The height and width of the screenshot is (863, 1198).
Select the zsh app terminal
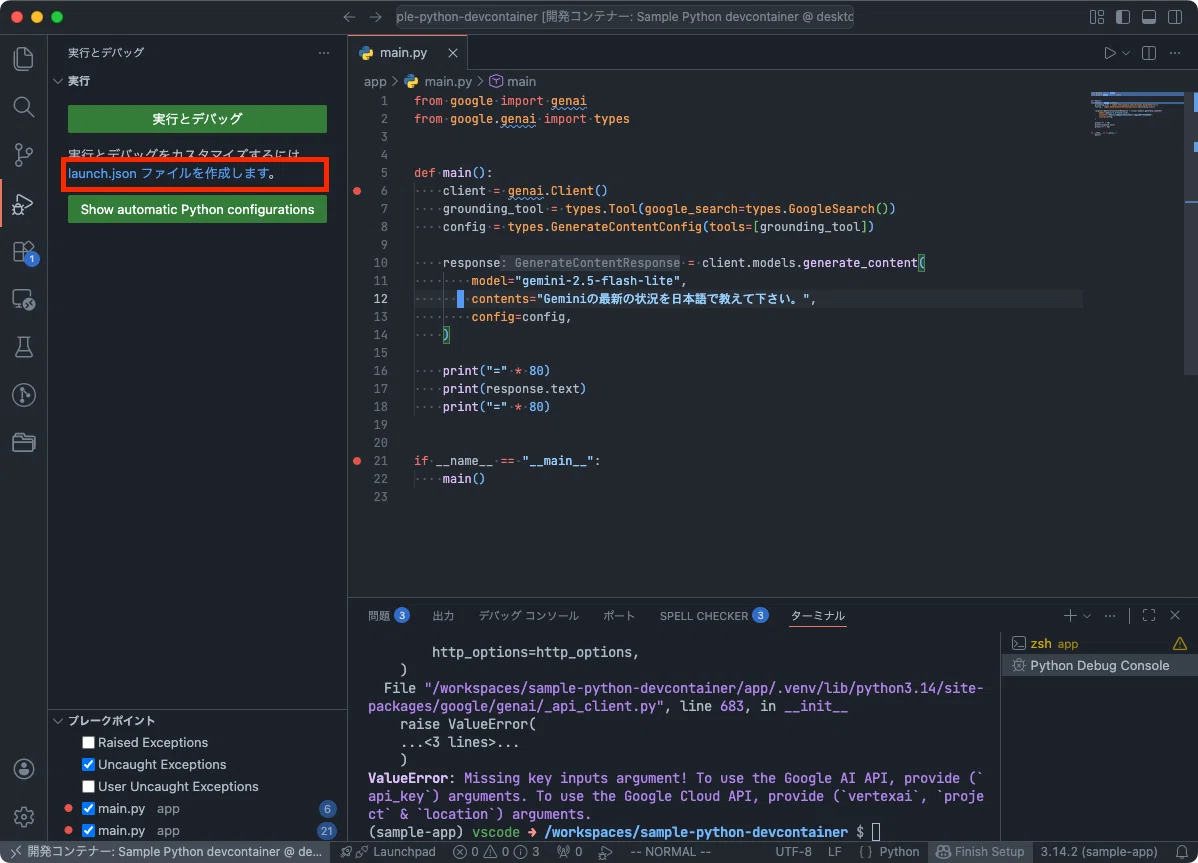[1099, 644]
